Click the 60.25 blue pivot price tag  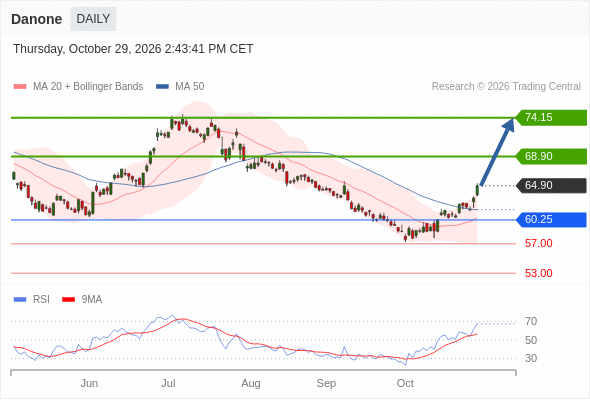click(x=551, y=219)
